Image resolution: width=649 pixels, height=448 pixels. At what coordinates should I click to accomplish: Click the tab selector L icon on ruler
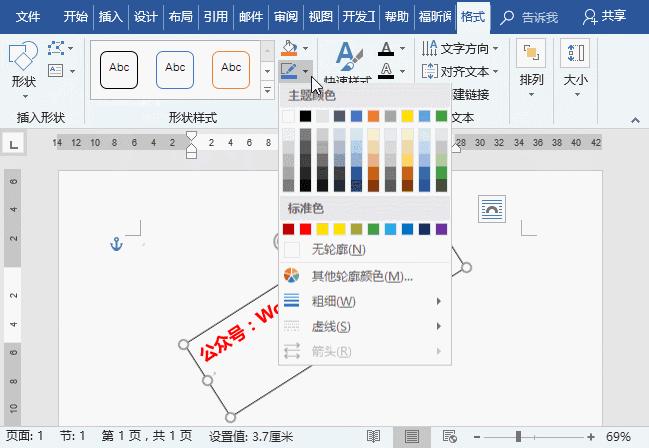point(14,144)
